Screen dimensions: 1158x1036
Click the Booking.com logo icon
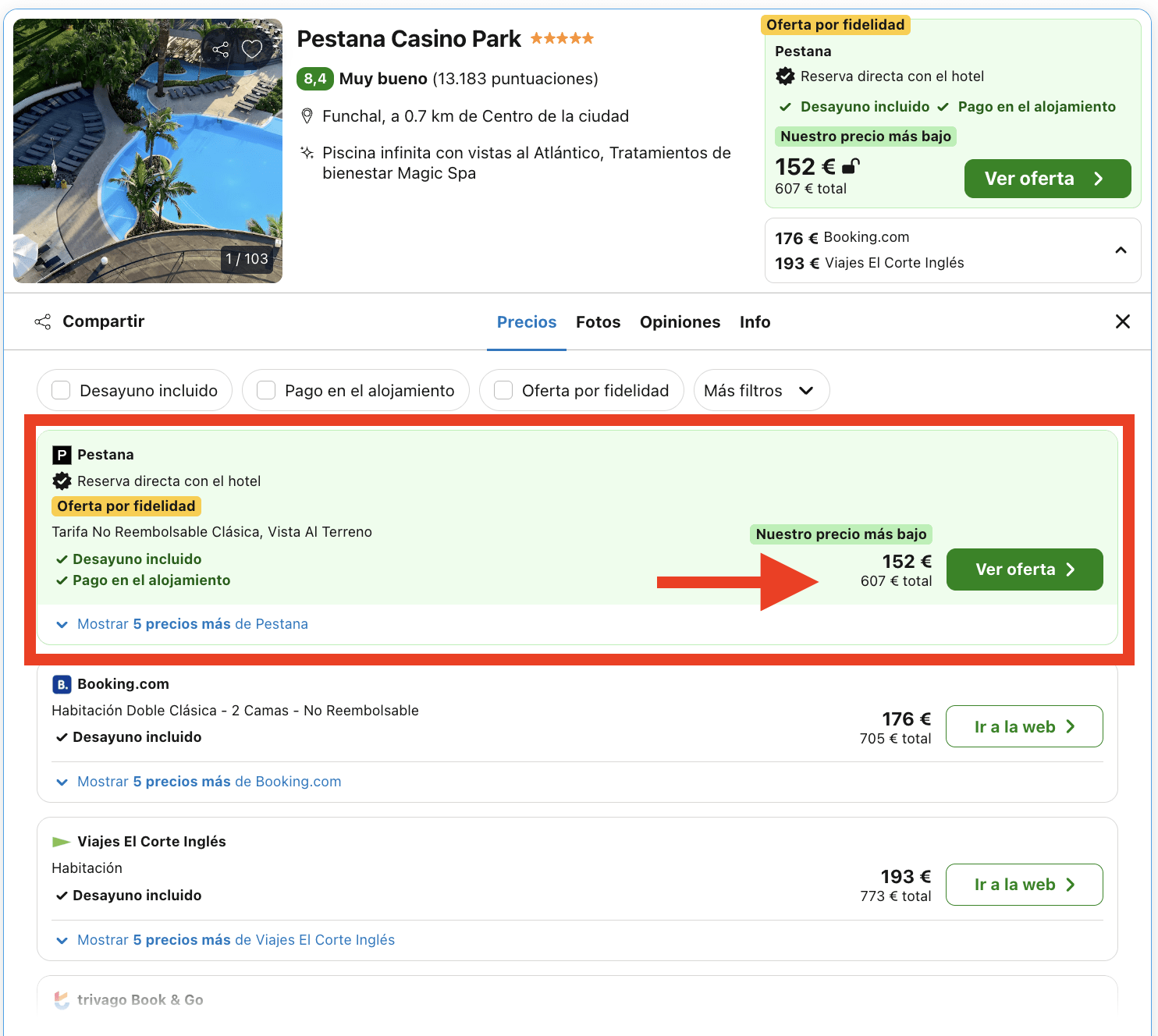[62, 683]
